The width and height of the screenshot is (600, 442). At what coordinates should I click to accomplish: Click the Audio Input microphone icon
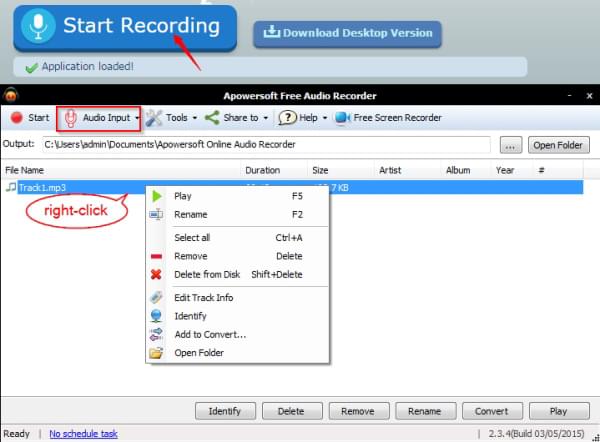pos(70,119)
